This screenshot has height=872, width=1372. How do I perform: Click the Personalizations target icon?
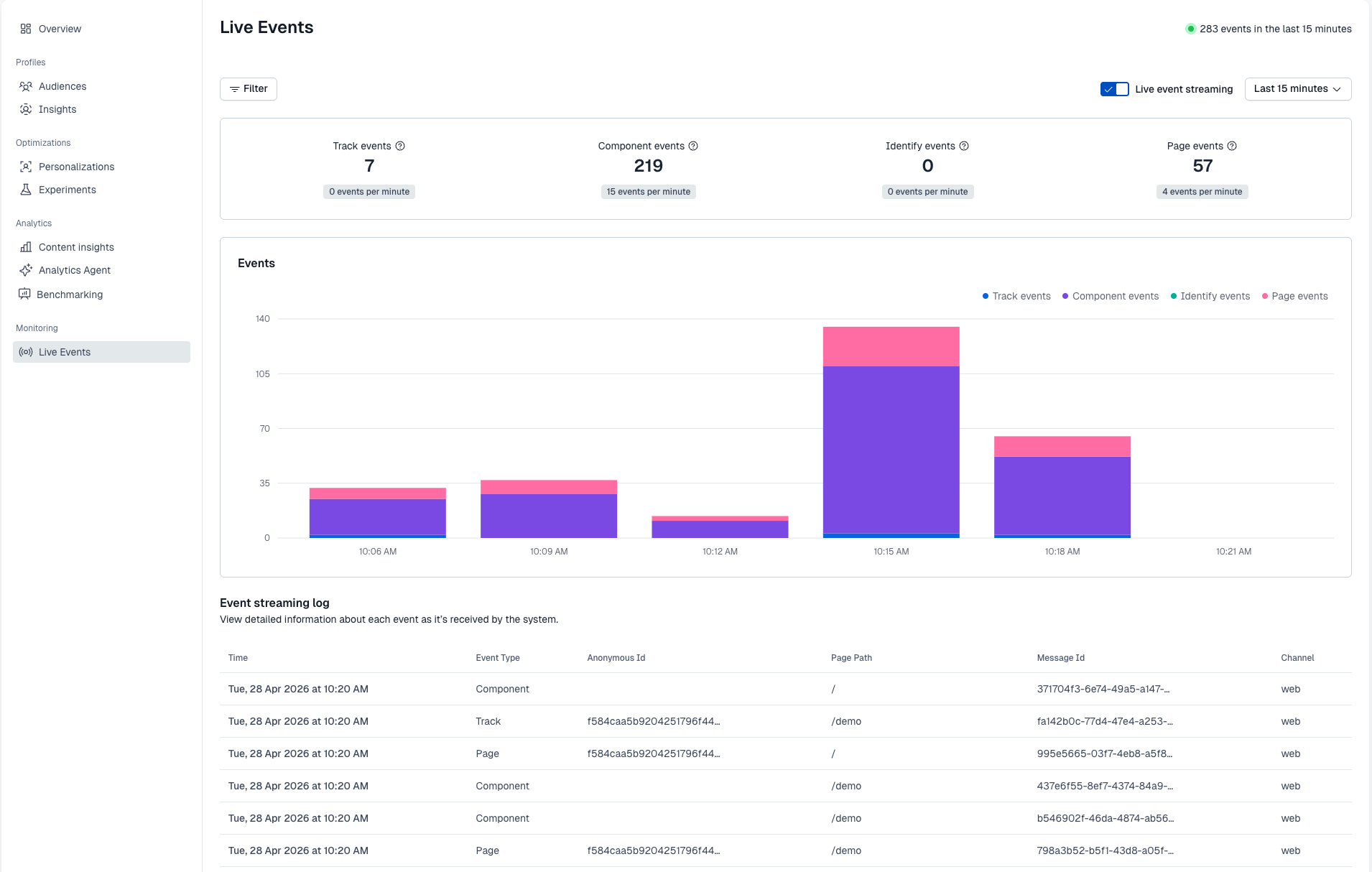[x=26, y=167]
